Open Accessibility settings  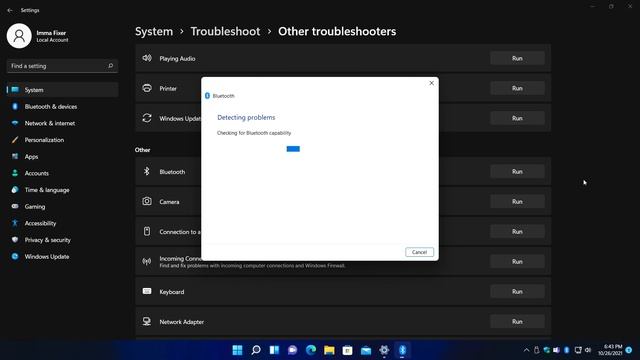click(62, 224)
